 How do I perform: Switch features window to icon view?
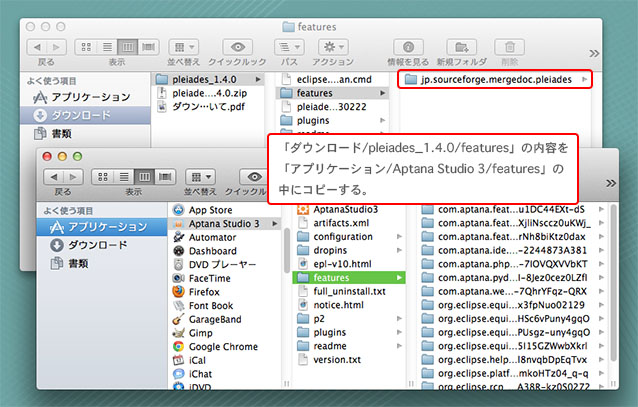pos(86,47)
